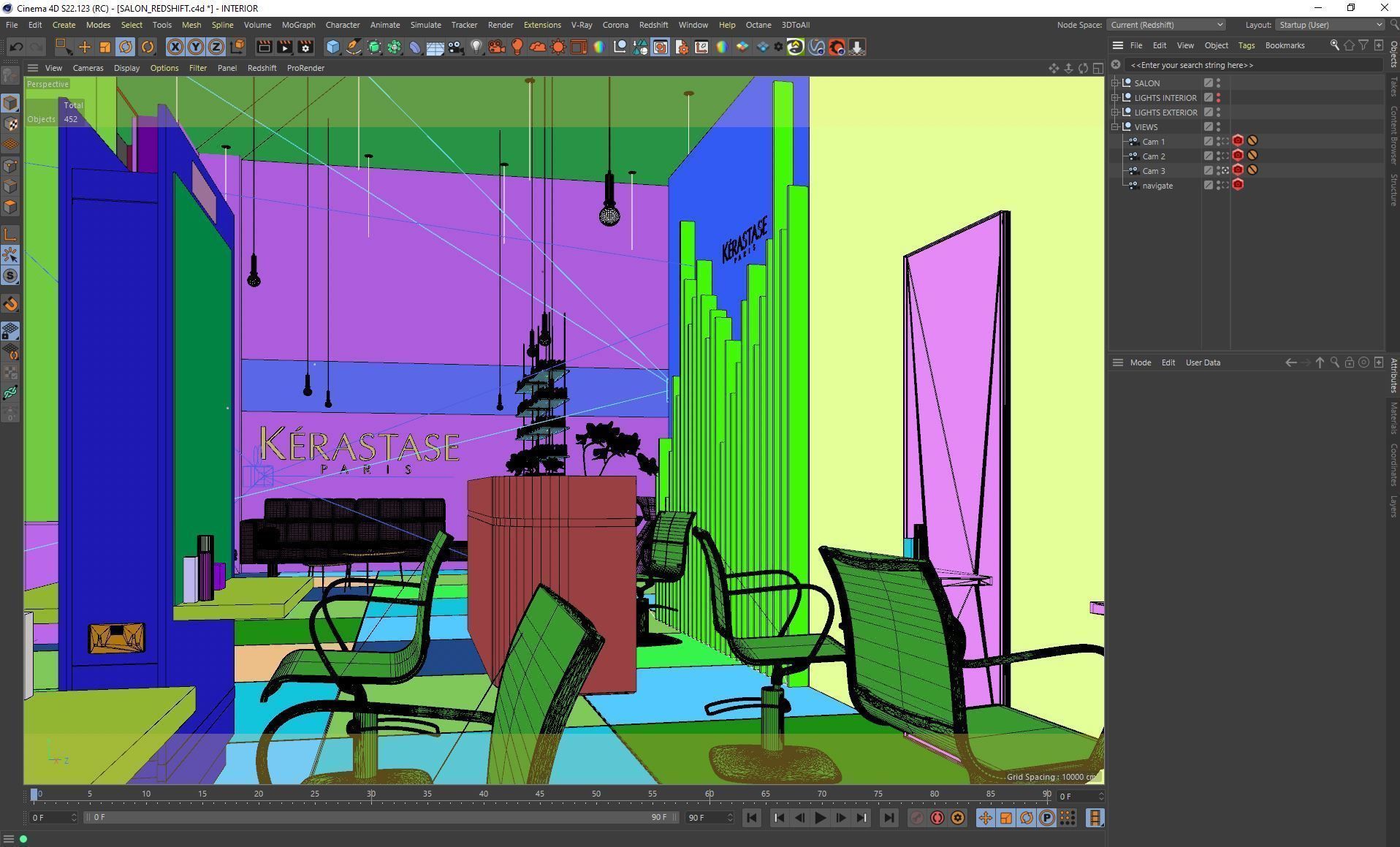Open the viewport Cameras menu
This screenshot has width=1400, height=847.
[88, 68]
